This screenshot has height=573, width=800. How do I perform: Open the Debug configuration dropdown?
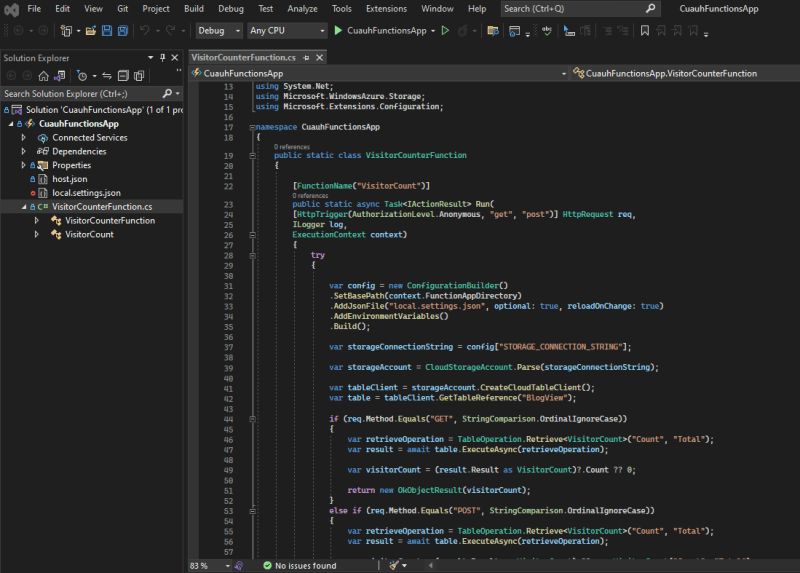[219, 31]
